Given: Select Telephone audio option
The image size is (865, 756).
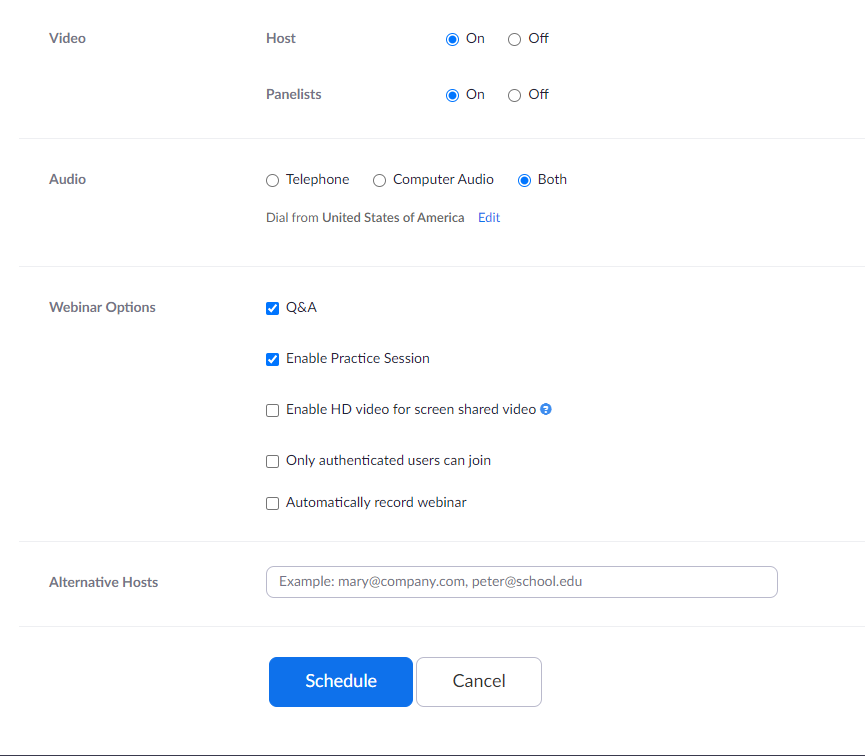Looking at the screenshot, I should pos(272,181).
